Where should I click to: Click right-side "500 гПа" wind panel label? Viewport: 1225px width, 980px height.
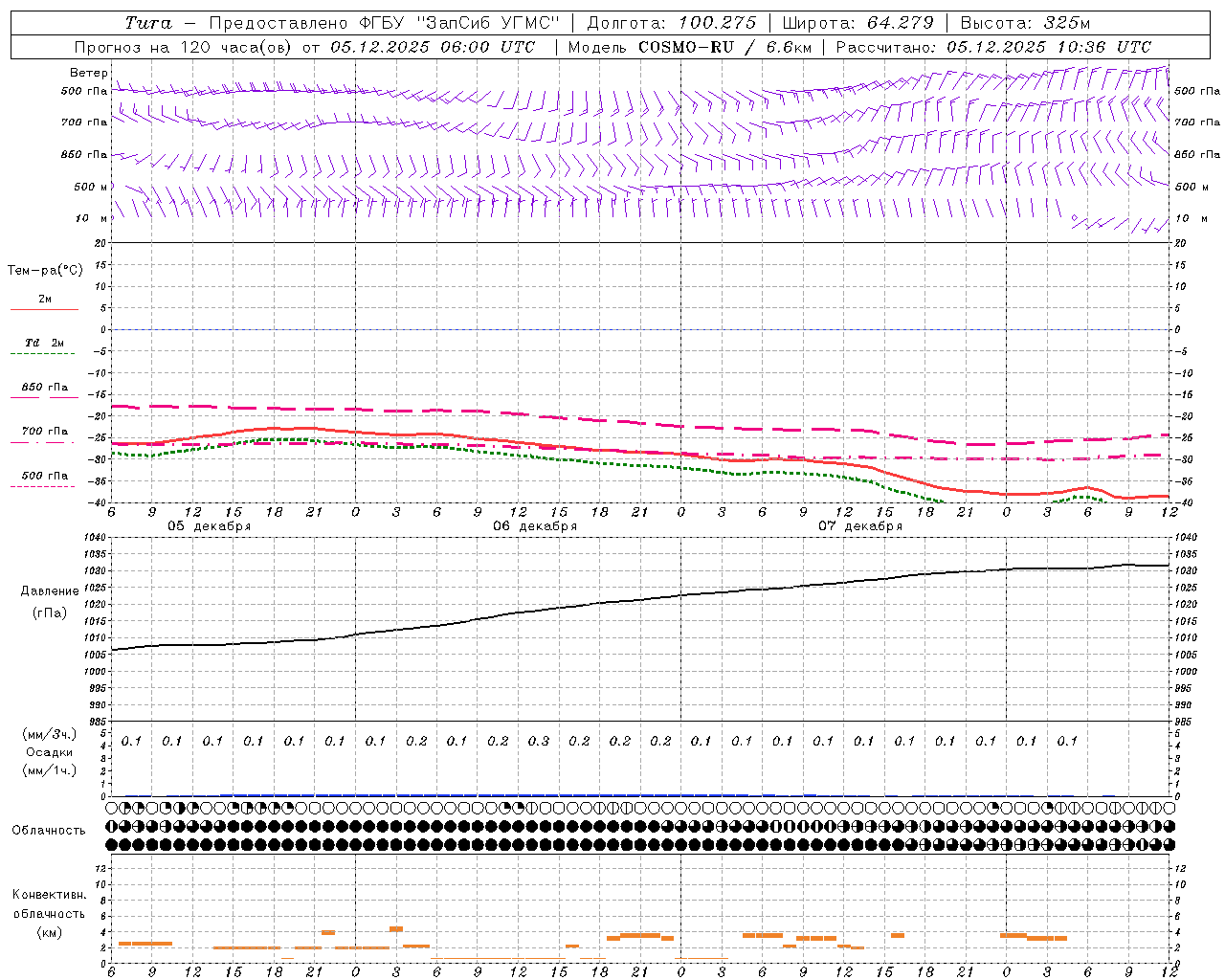[x=1197, y=91]
